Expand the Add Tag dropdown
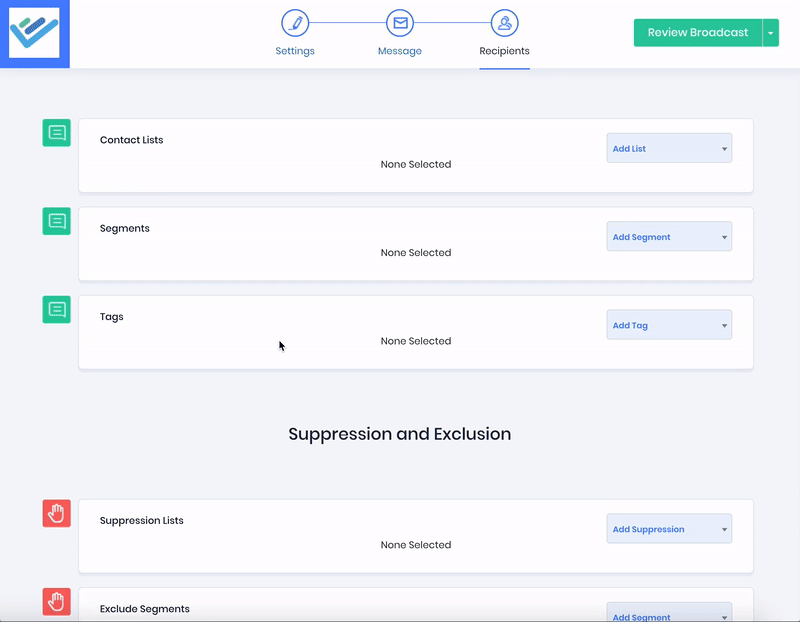Viewport: 800px width, 622px height. click(x=669, y=325)
